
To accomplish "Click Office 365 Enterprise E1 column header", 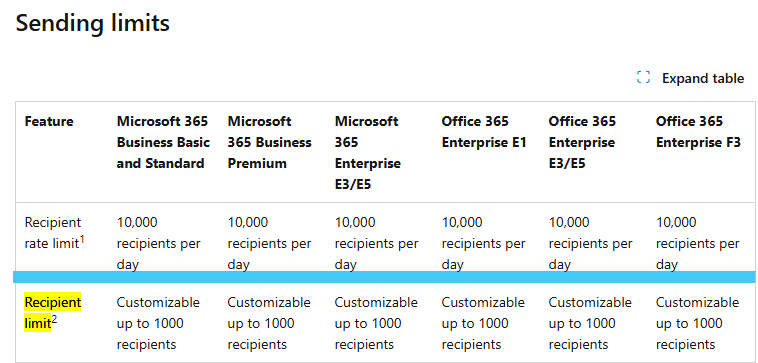I will (484, 132).
